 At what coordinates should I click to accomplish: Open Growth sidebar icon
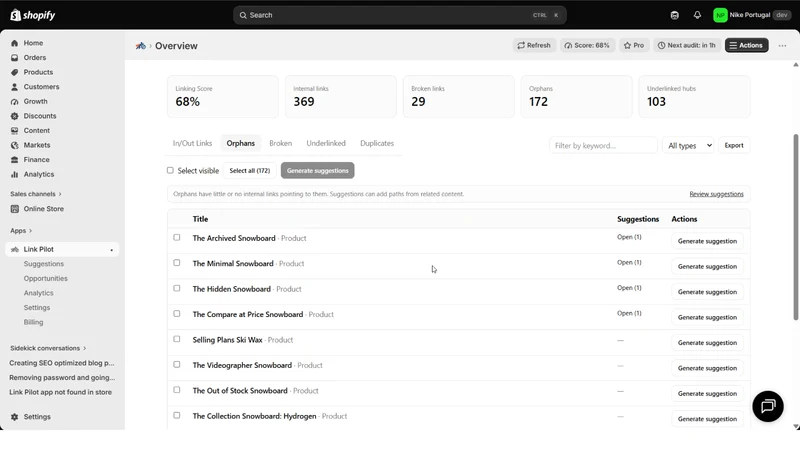point(14,102)
